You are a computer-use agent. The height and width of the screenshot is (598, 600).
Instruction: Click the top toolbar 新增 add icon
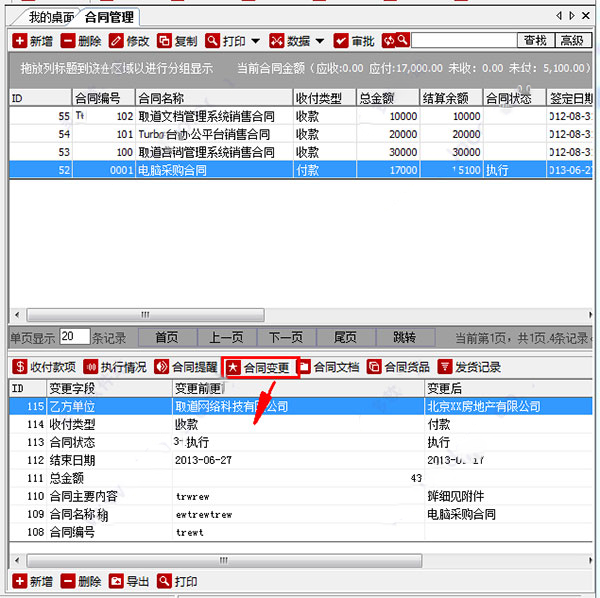coord(20,41)
